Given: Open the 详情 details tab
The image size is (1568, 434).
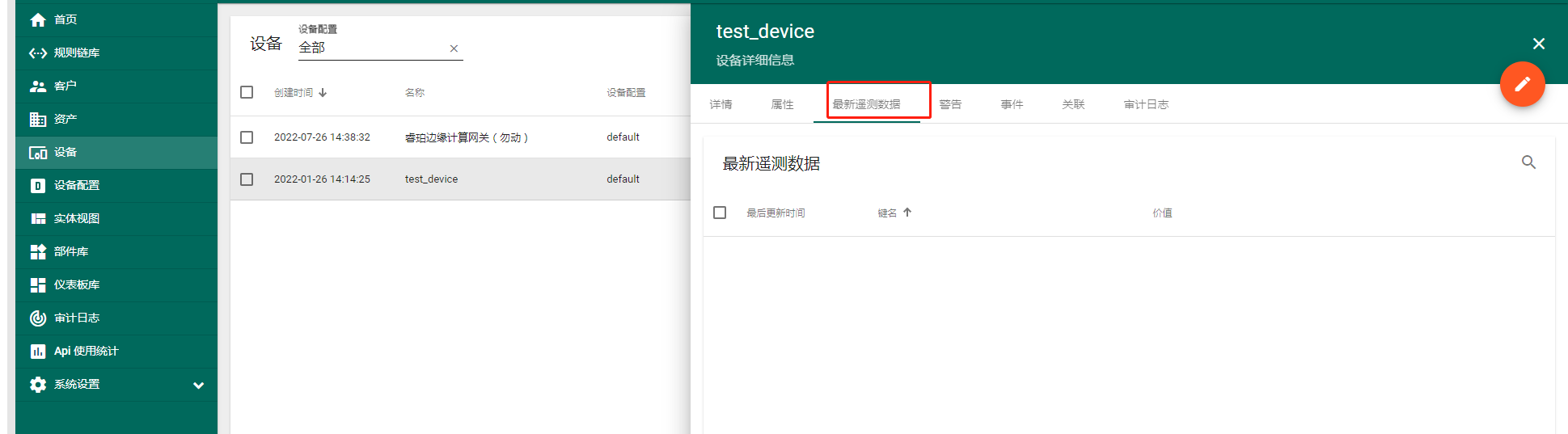Looking at the screenshot, I should [x=721, y=104].
